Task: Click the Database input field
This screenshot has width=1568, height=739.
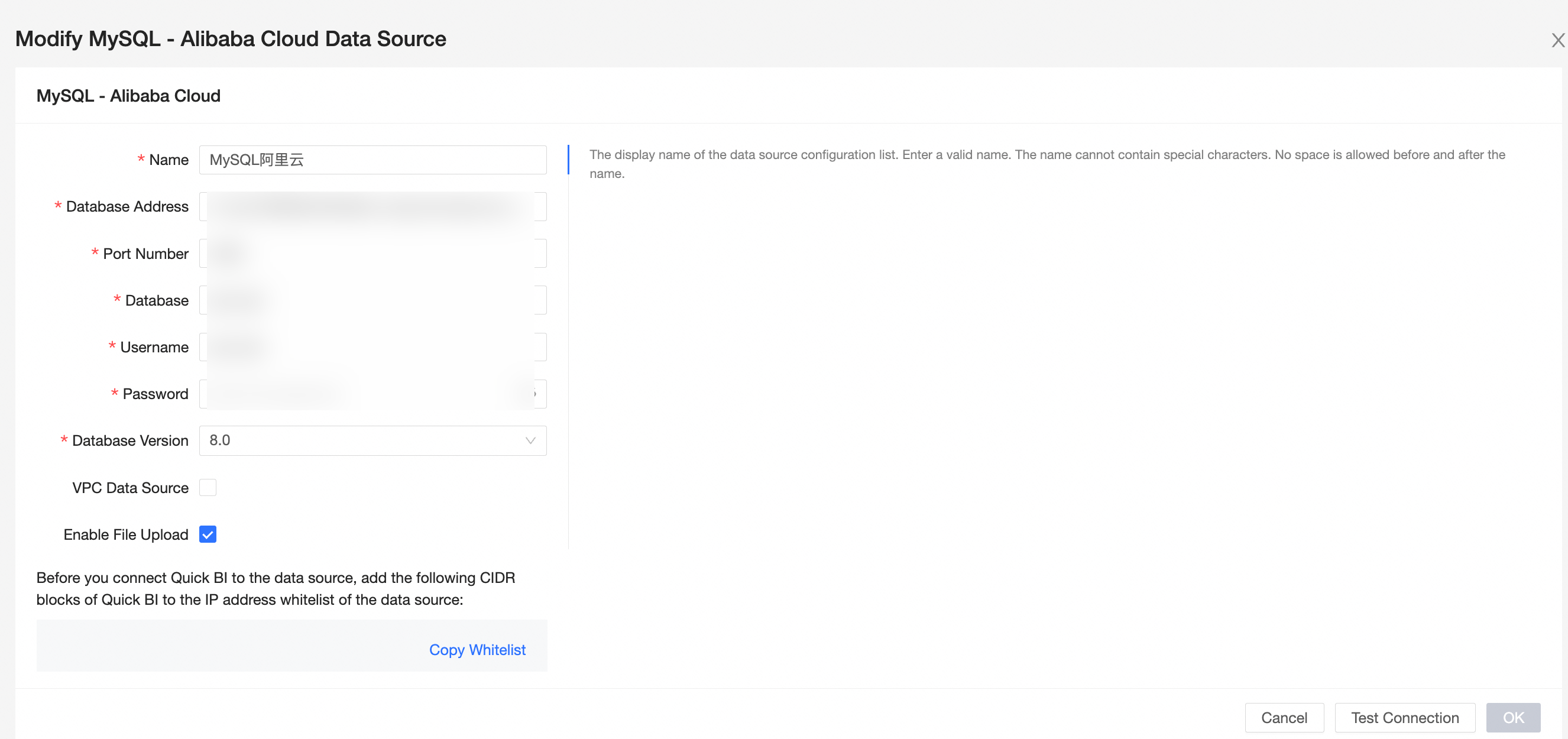Action: coord(372,301)
